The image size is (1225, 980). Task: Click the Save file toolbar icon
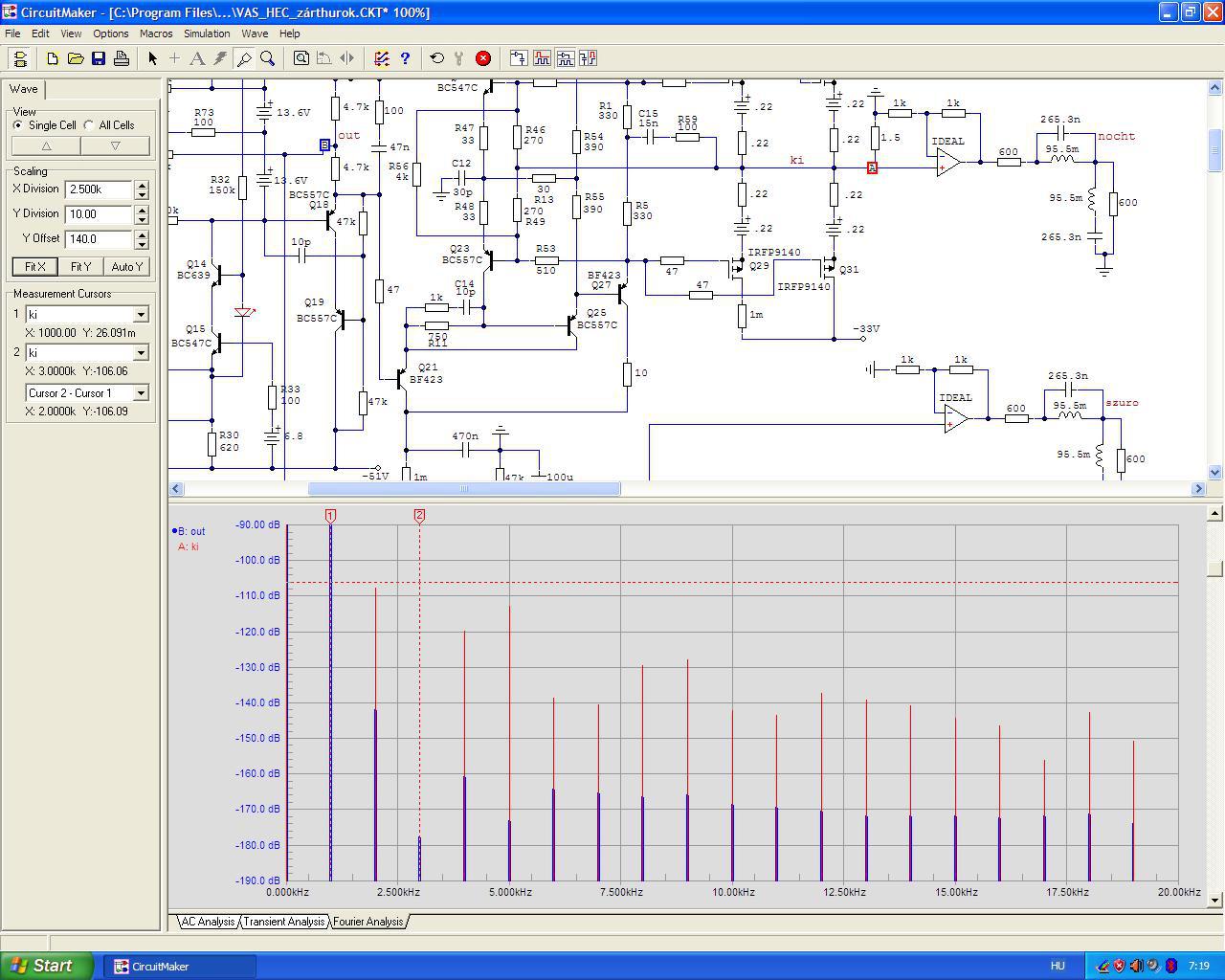(x=99, y=58)
